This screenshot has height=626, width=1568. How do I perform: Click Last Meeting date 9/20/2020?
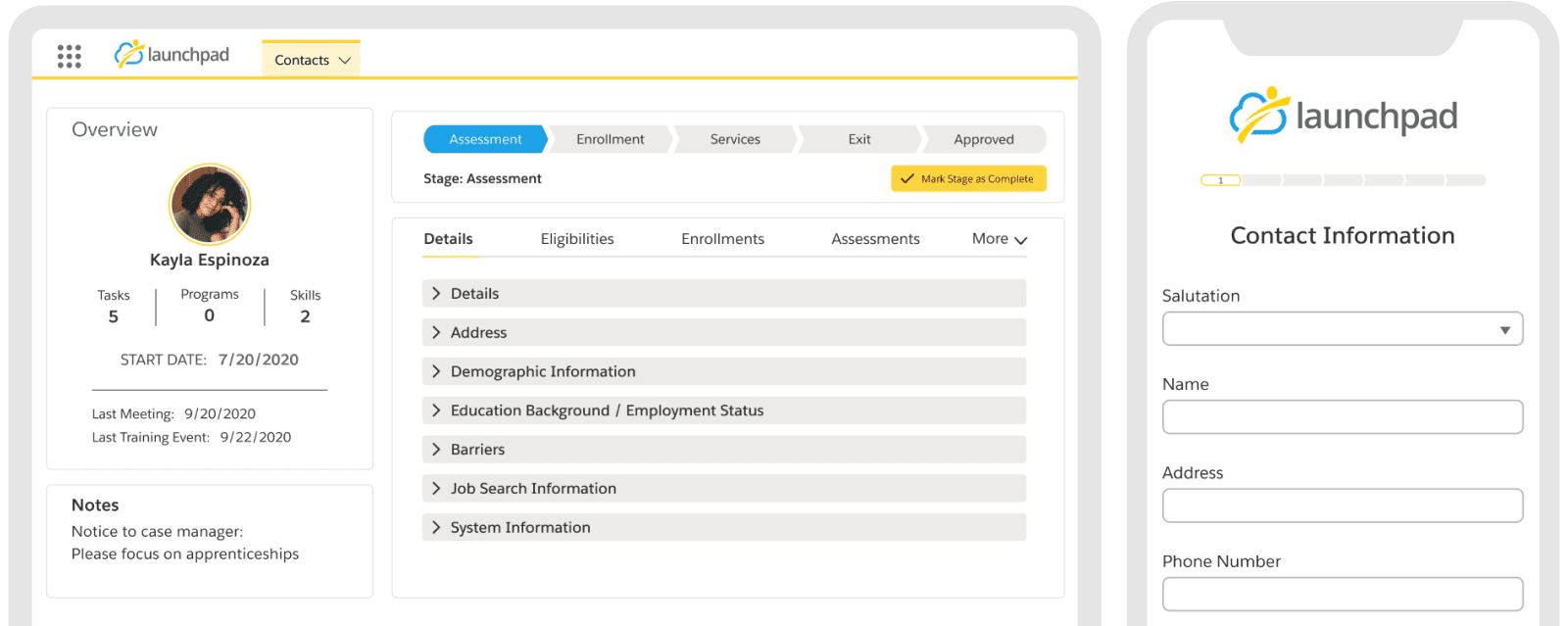coord(220,413)
